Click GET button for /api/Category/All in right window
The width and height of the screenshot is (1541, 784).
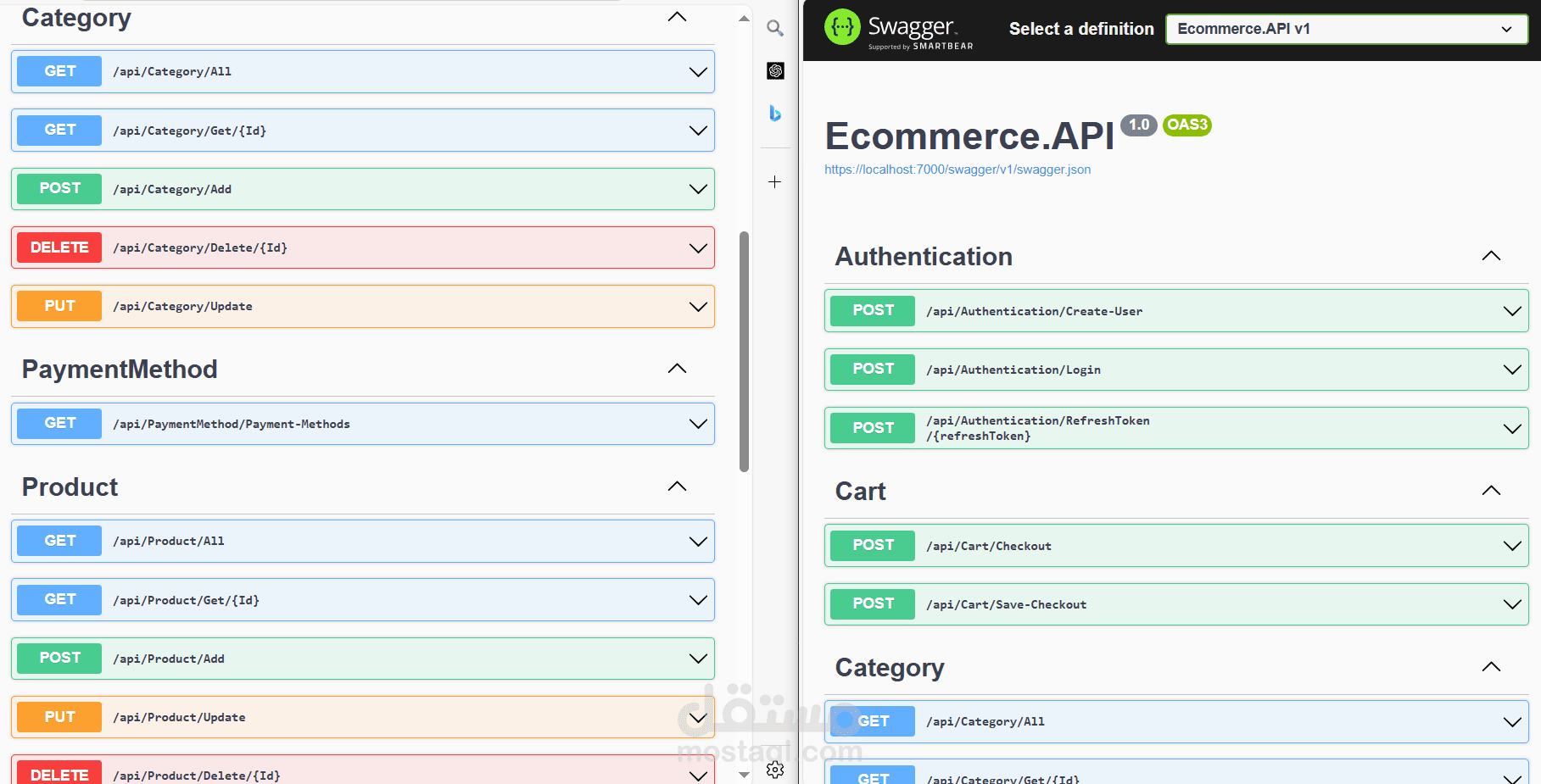tap(873, 721)
